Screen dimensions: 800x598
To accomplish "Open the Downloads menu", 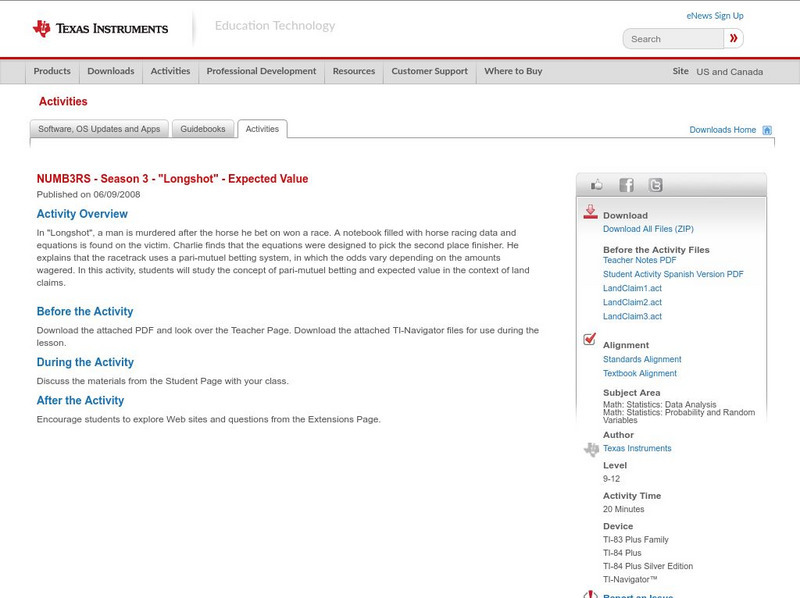I will (111, 71).
